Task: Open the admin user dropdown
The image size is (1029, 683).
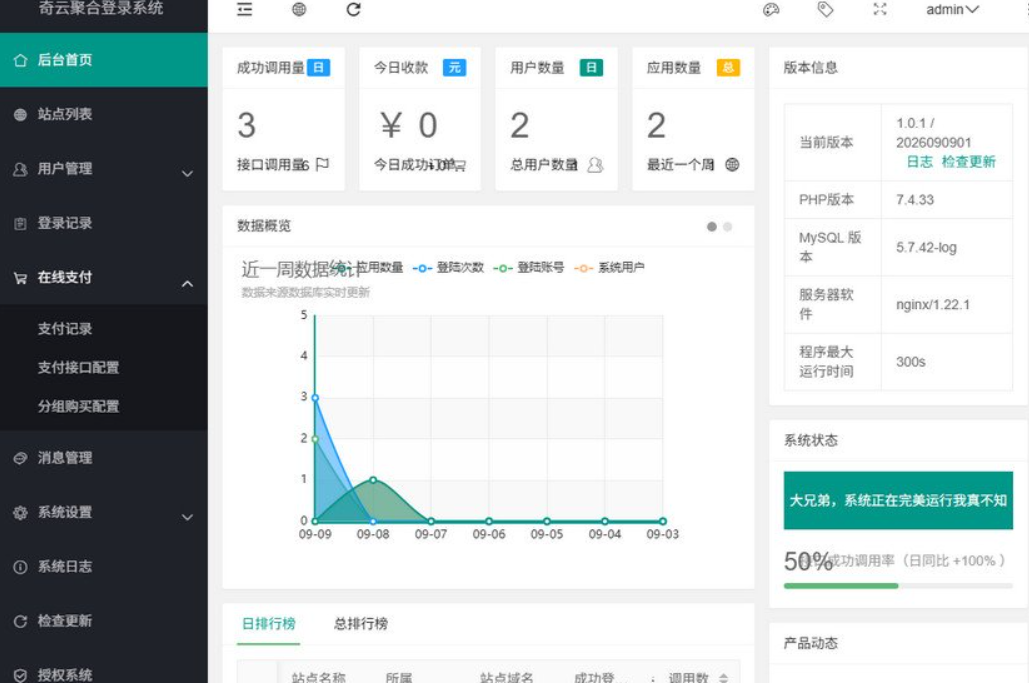Action: (952, 9)
